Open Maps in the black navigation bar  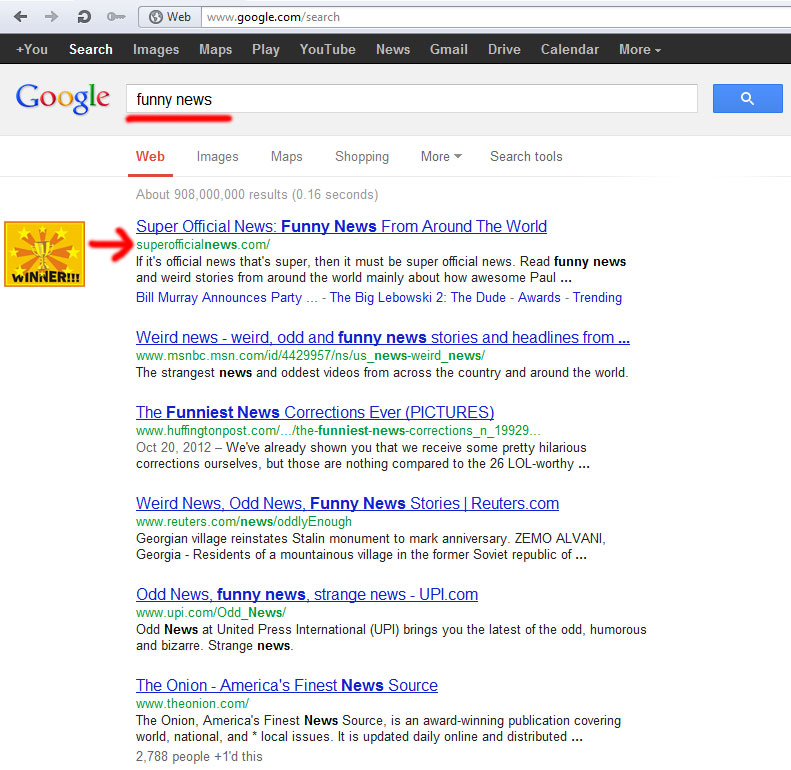tap(215, 49)
